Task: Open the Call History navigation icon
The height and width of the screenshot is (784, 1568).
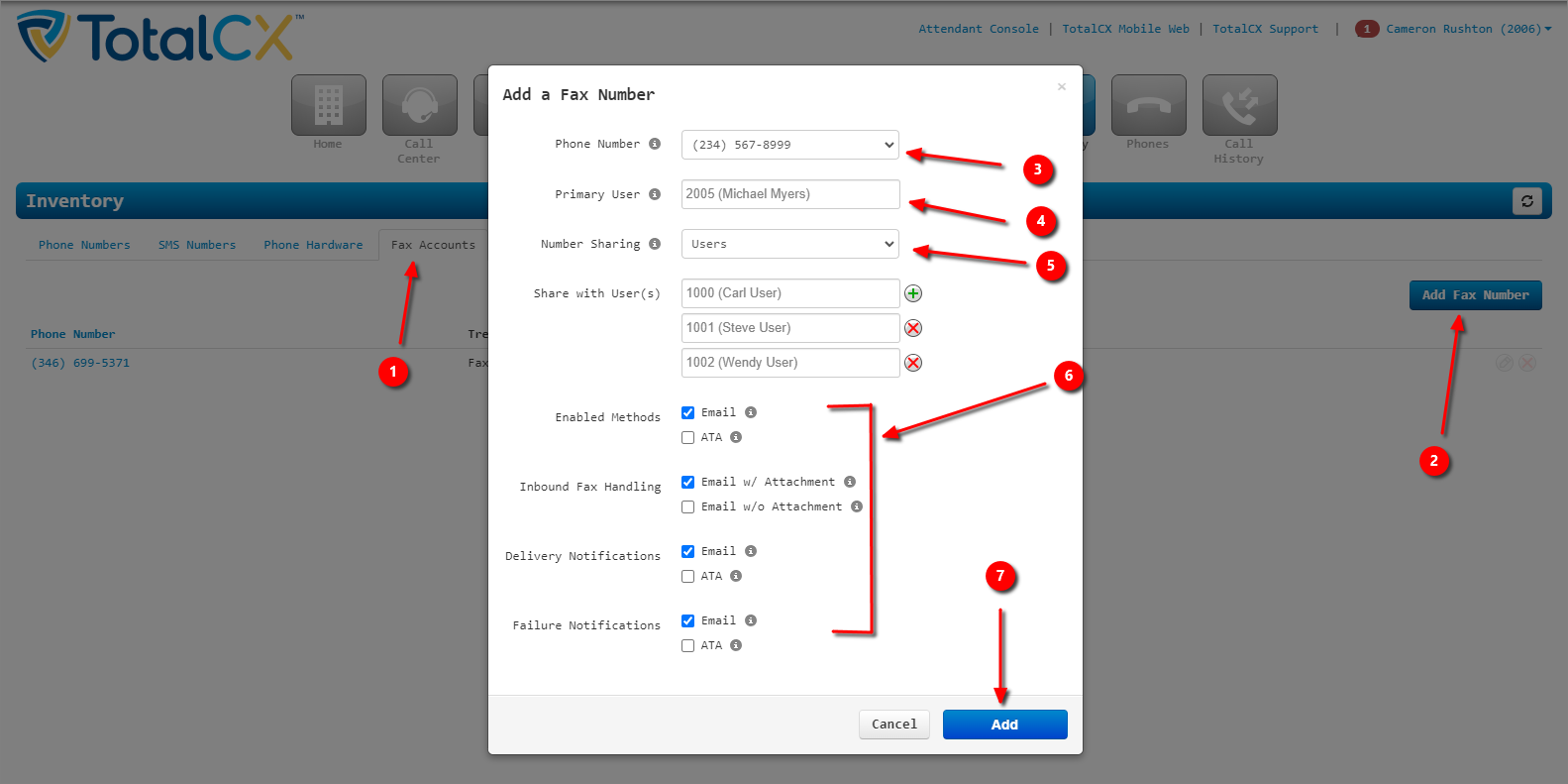Action: click(x=1239, y=106)
